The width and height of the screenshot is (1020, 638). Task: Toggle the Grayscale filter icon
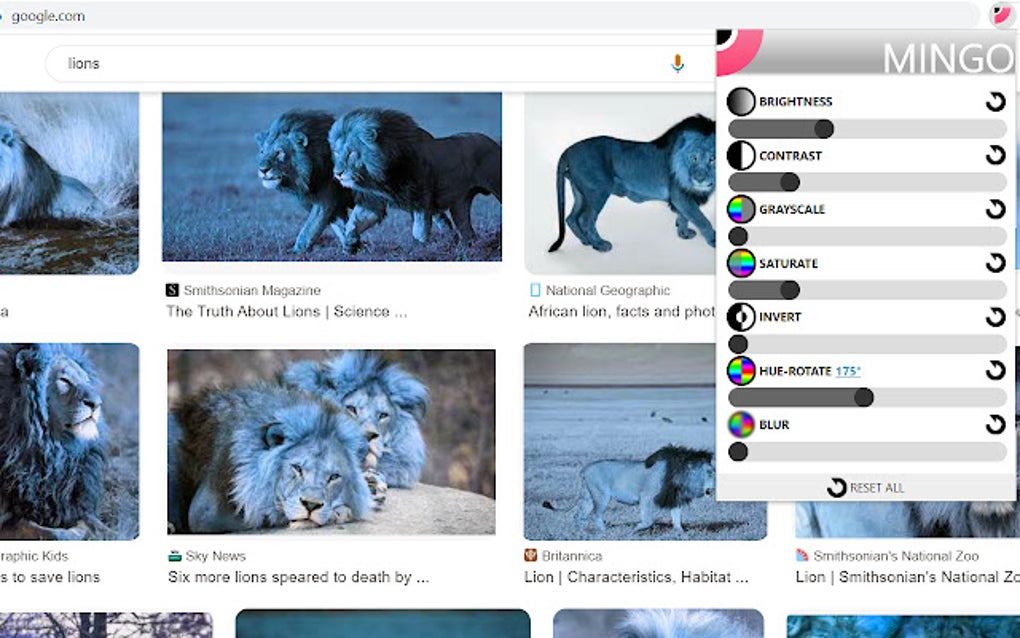tap(740, 209)
